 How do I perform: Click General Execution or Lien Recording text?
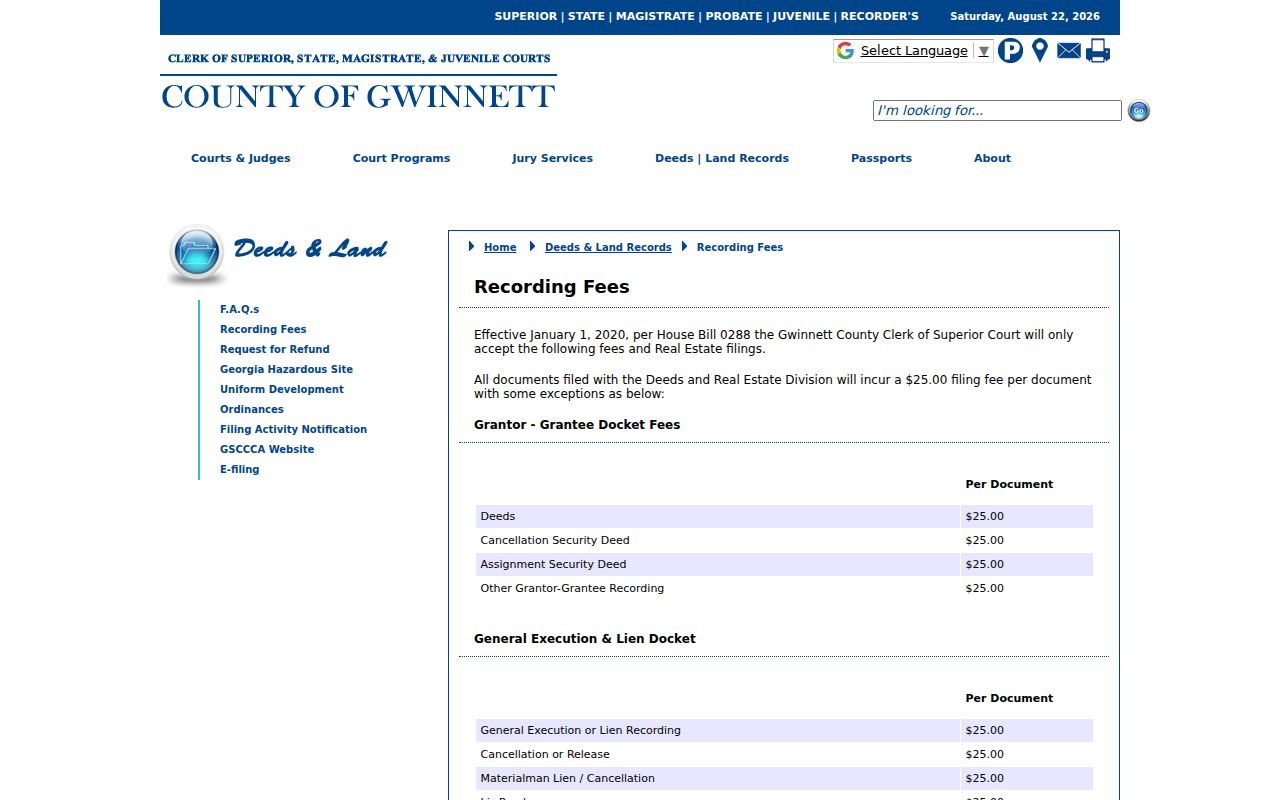click(x=580, y=730)
